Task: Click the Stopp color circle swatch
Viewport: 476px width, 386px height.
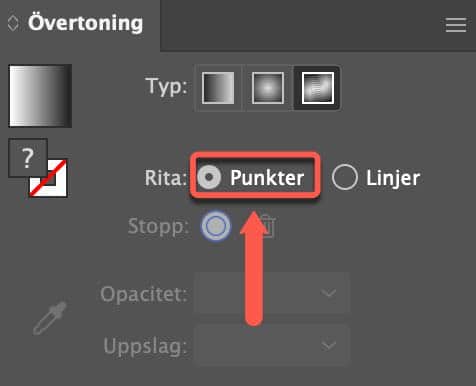Action: point(216,226)
